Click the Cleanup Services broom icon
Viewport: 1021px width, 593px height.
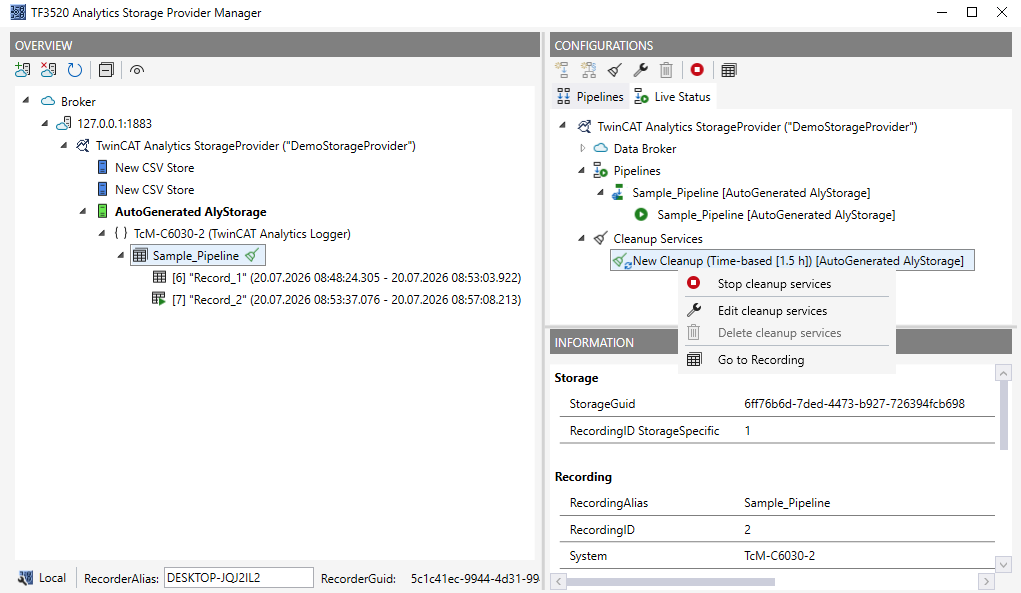tap(600, 238)
